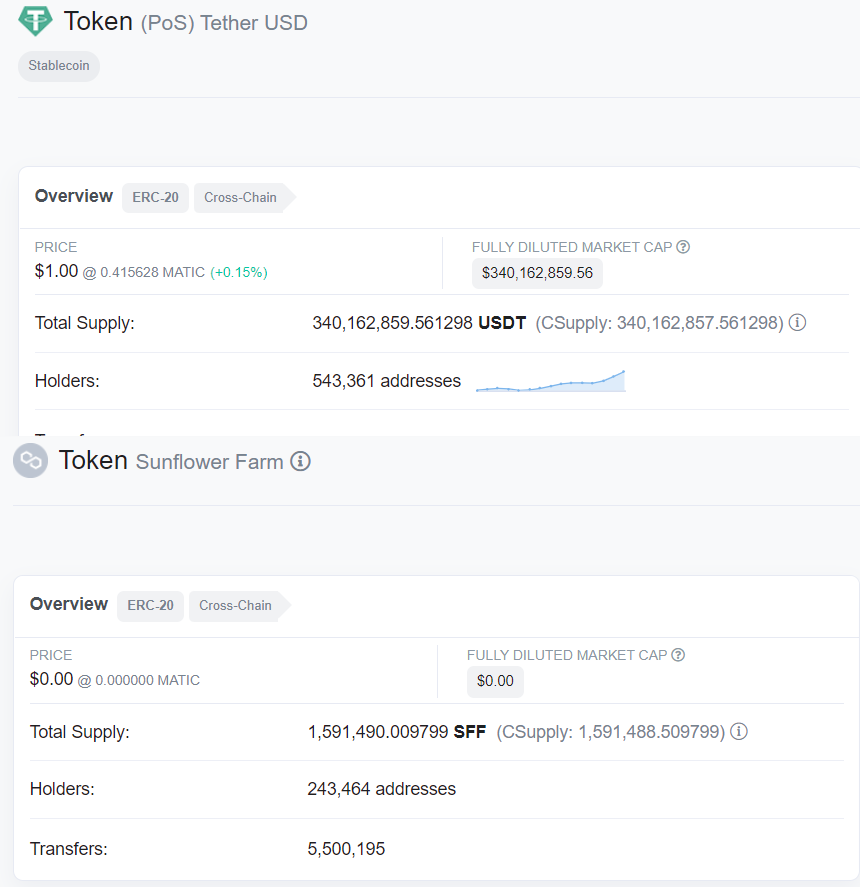Click the 5,500,195 transfers count
Viewport: 860px width, 887px height.
346,849
